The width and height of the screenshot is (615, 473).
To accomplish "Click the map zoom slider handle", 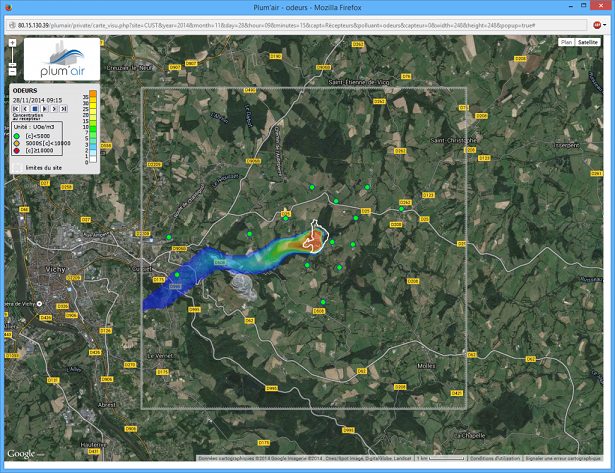I will [x=13, y=65].
